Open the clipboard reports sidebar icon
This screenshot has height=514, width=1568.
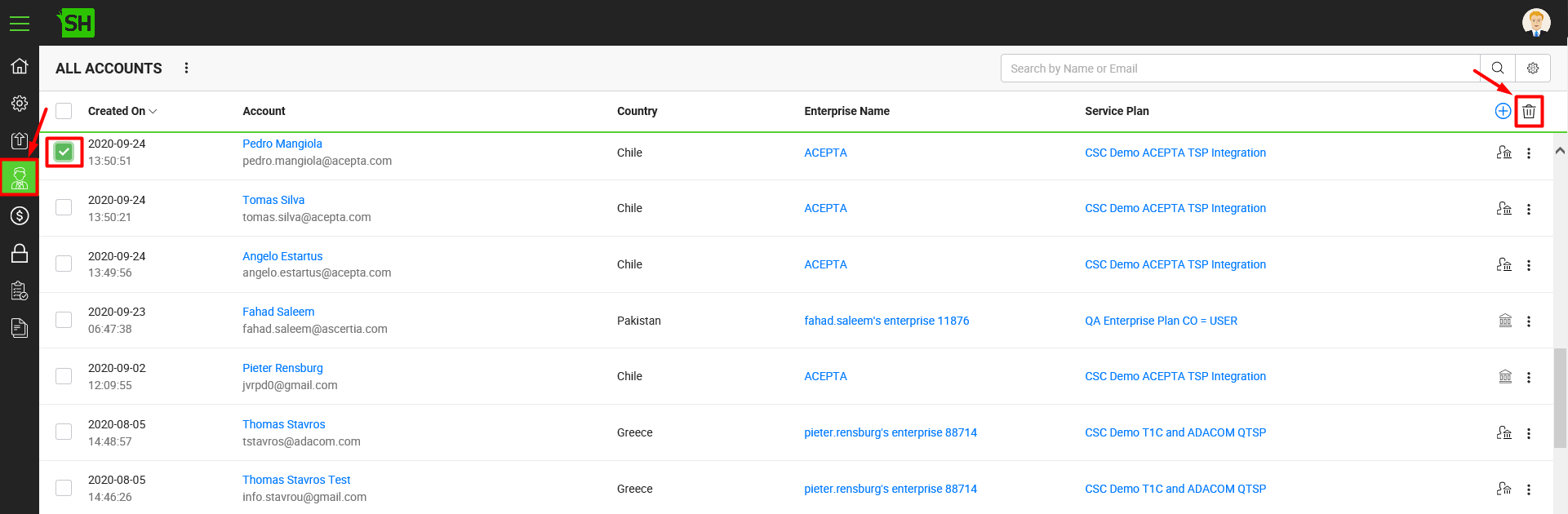point(20,290)
